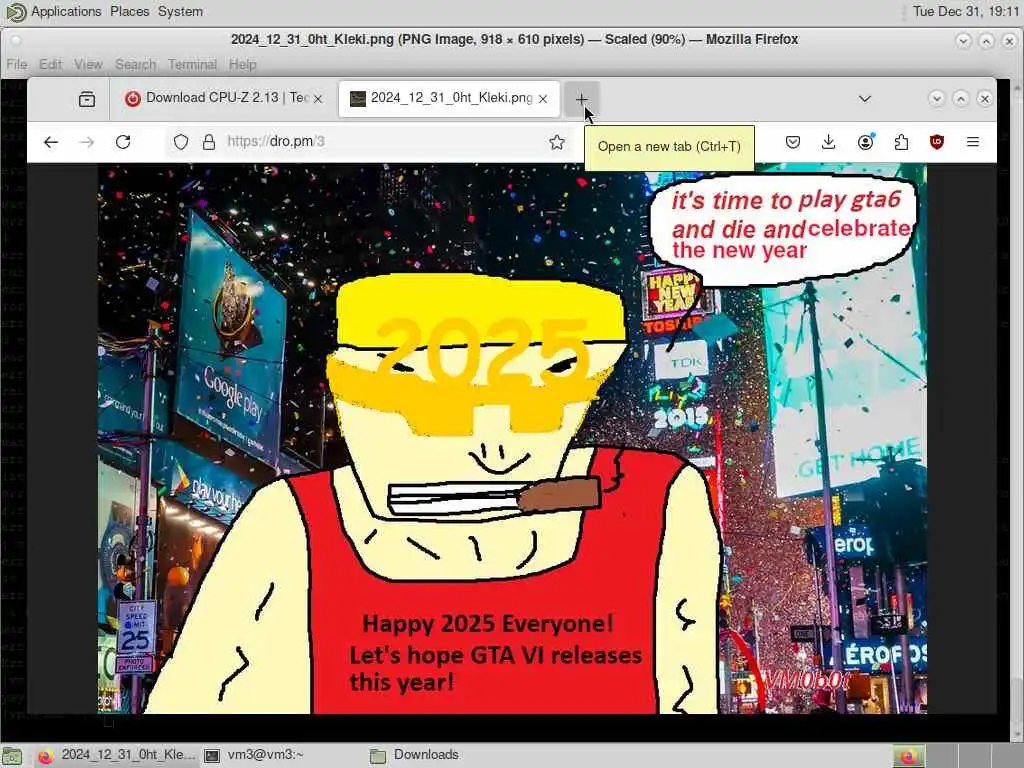View site security padlock info

pyautogui.click(x=208, y=142)
